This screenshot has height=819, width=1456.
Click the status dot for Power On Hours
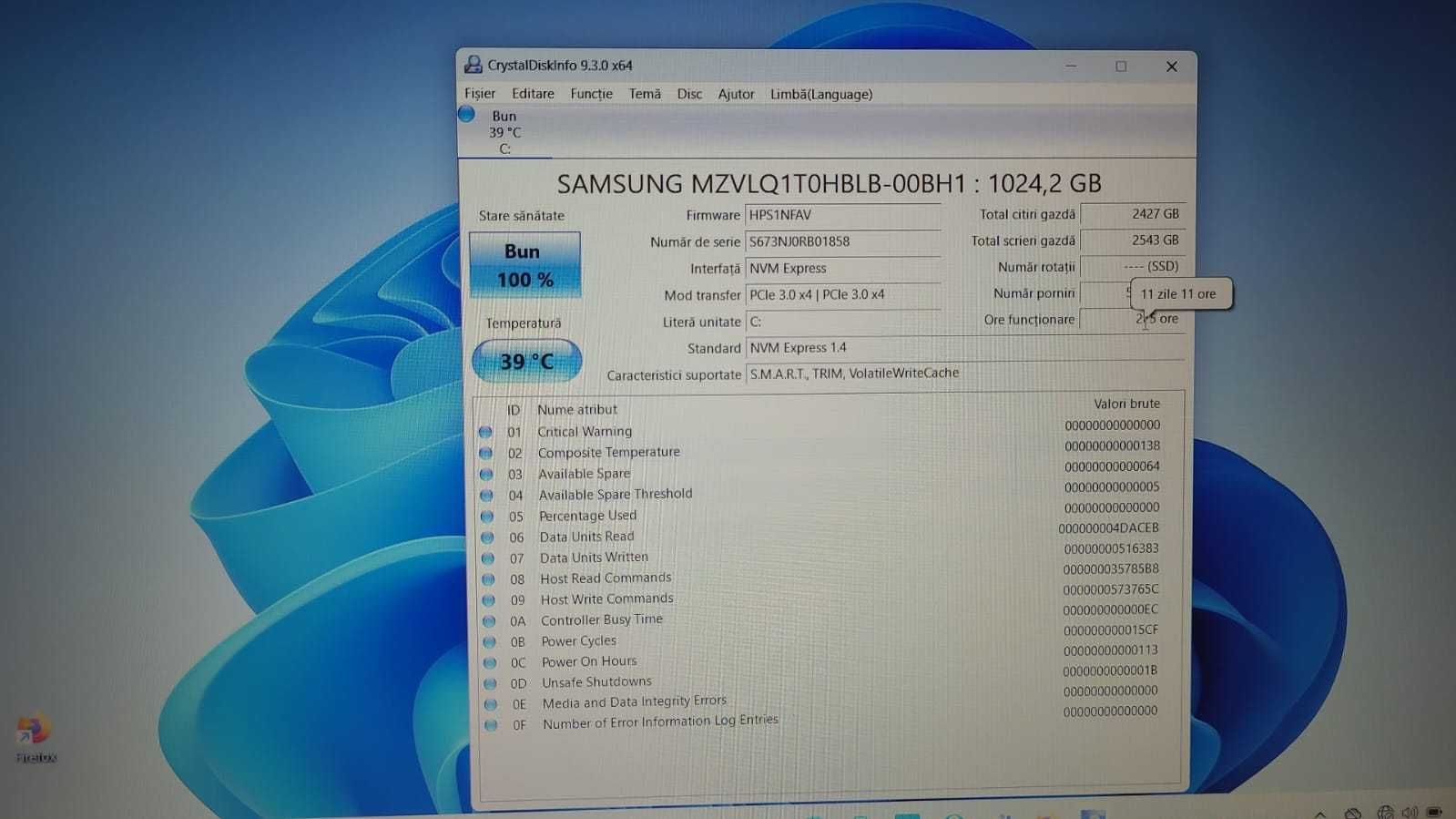[490, 663]
